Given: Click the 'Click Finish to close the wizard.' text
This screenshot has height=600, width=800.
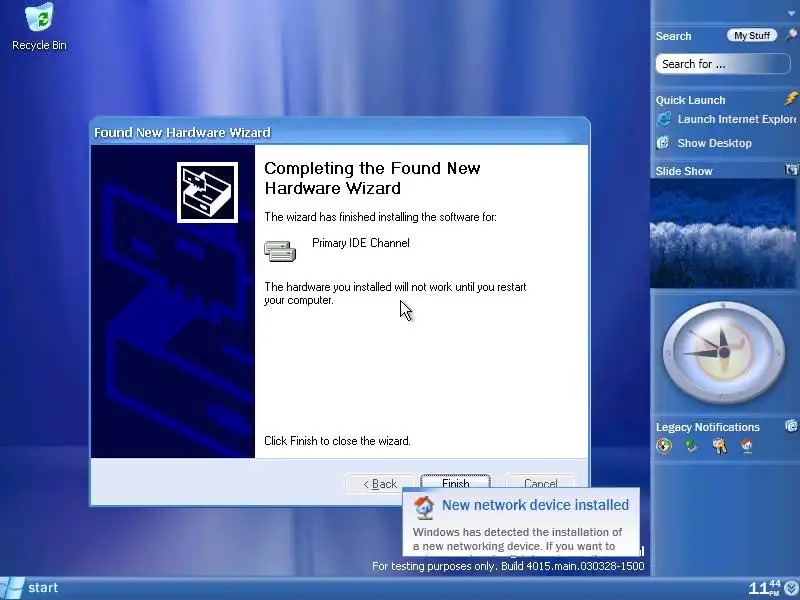Looking at the screenshot, I should 337,441.
